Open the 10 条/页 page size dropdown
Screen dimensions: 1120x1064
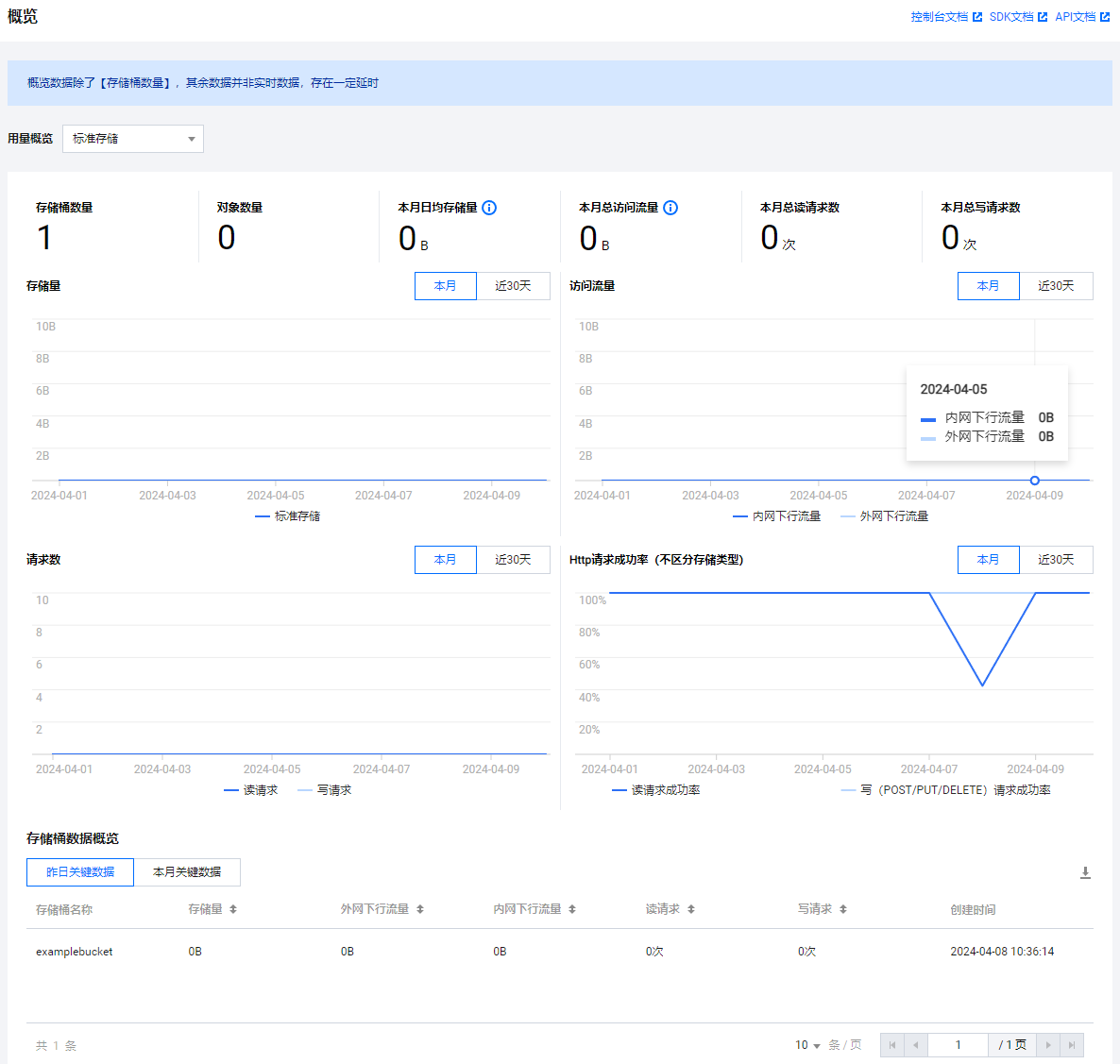(x=807, y=1045)
